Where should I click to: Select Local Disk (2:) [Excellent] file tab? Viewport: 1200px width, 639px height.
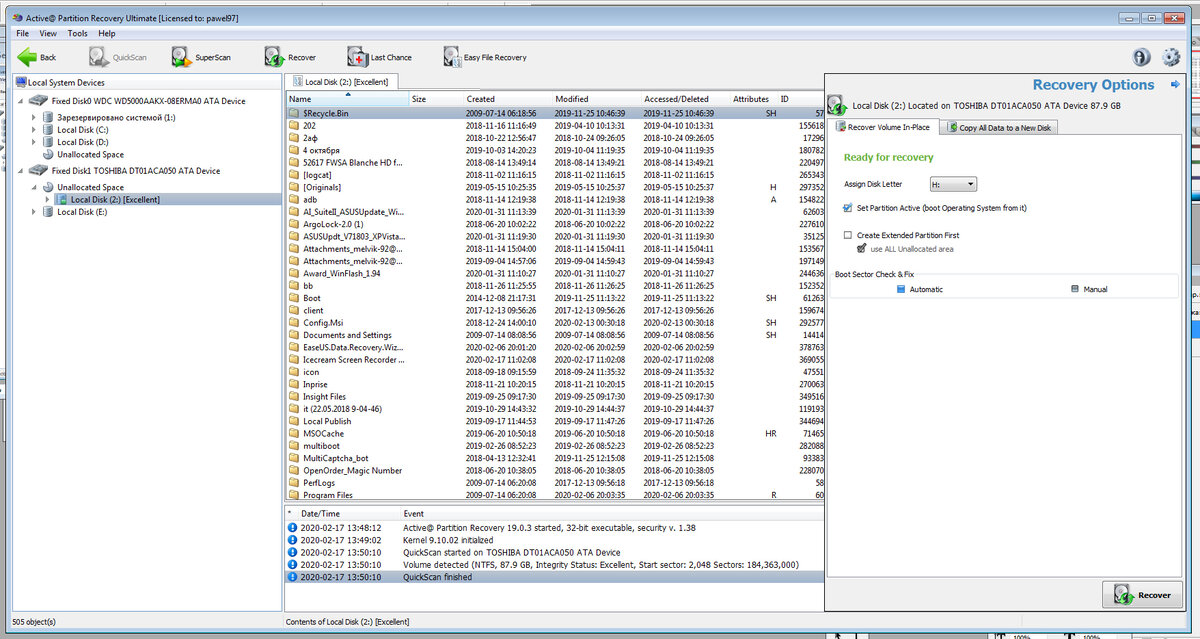coord(341,82)
